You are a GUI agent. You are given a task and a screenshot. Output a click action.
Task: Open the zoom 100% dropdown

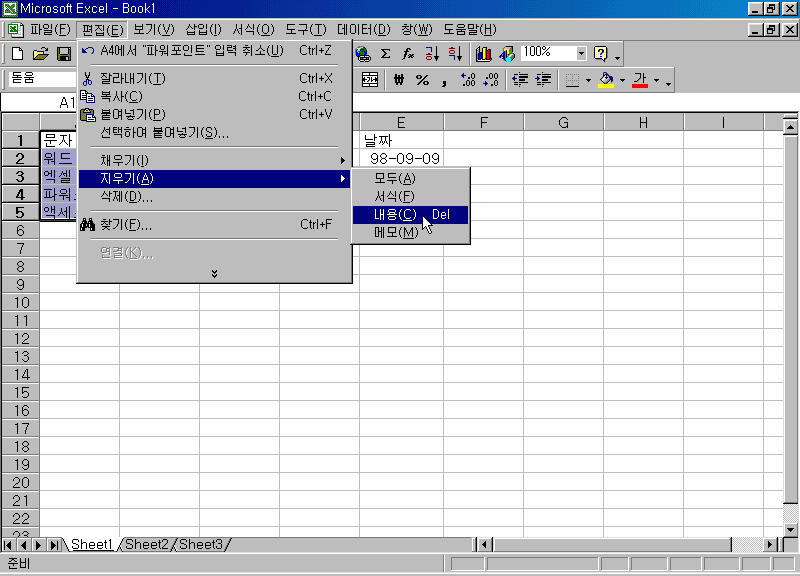581,54
